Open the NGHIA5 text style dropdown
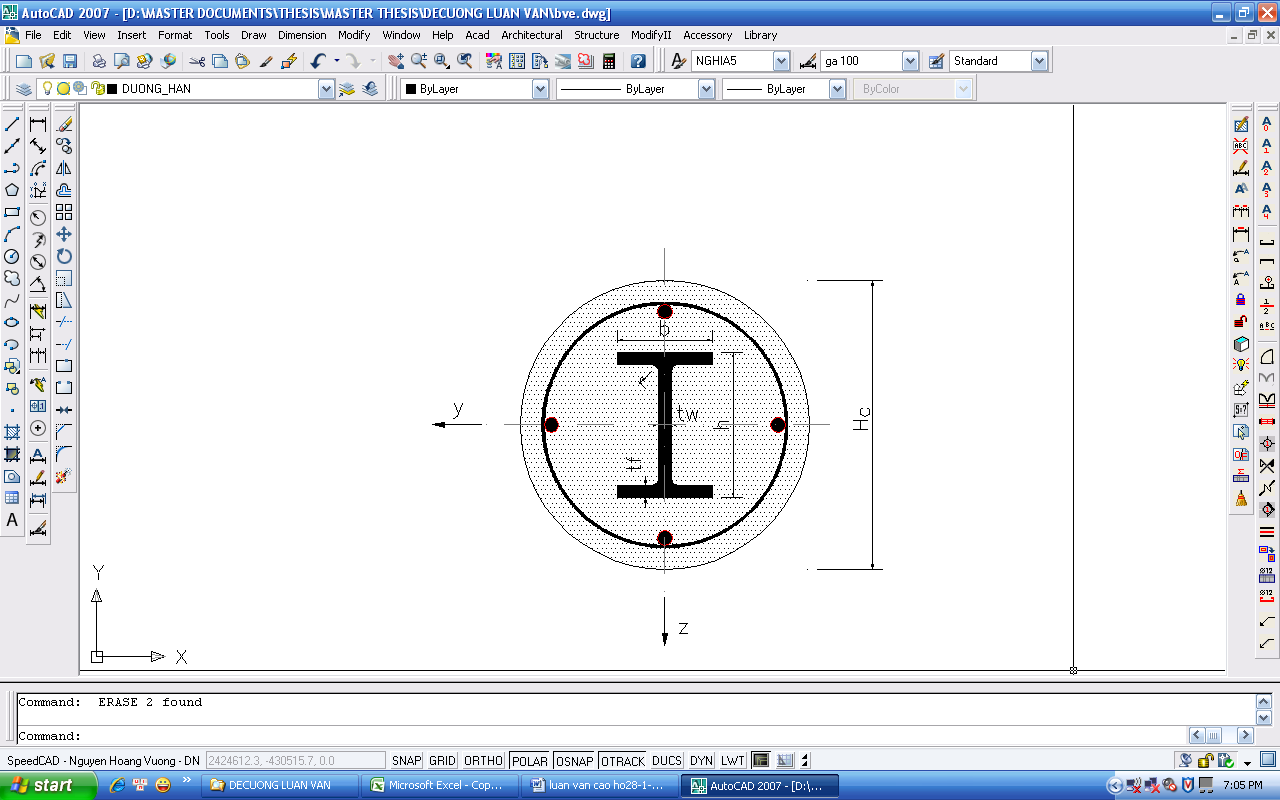This screenshot has height=800, width=1280. (782, 61)
